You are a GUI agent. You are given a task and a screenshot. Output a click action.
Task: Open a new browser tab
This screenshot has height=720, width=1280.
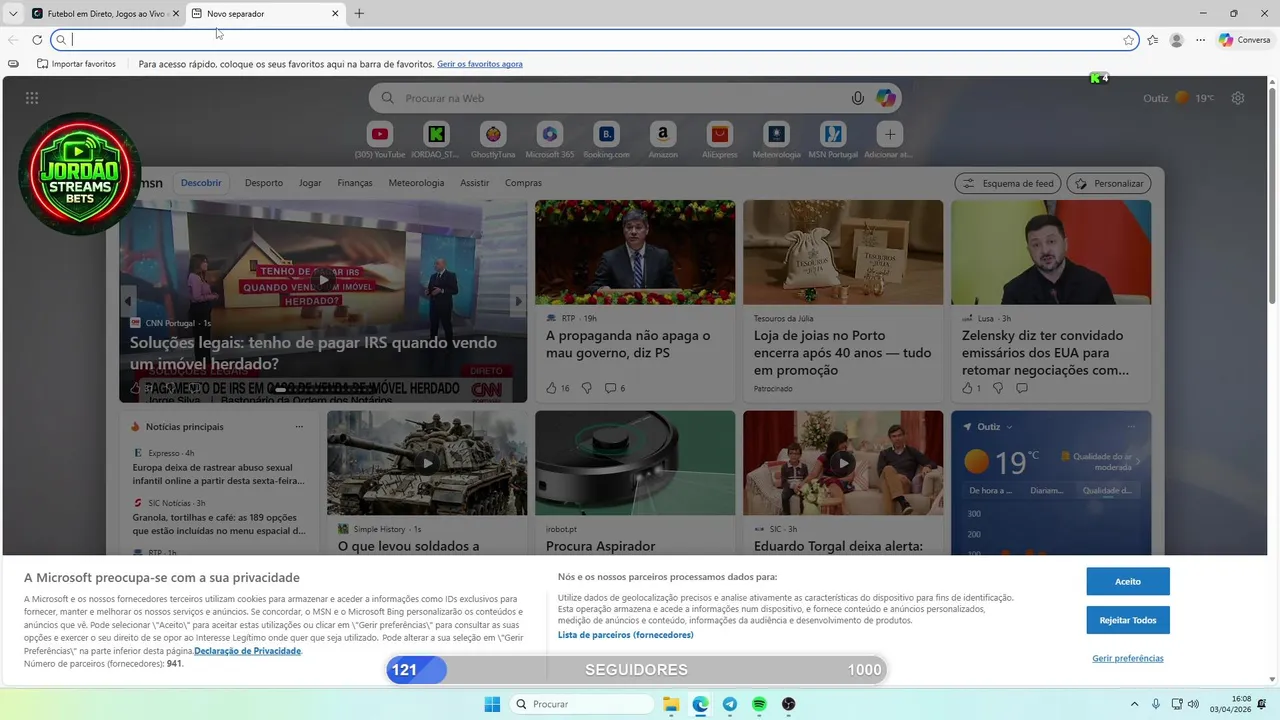[x=359, y=14]
